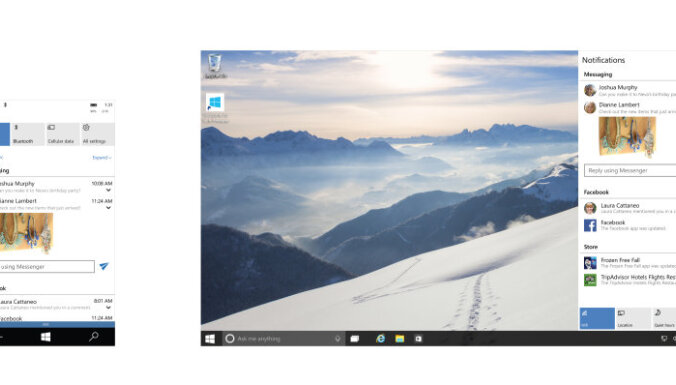The width and height of the screenshot is (676, 385).
Task: Toggle Bluetooth quick action on phone
Action: pyautogui.click(x=28, y=134)
